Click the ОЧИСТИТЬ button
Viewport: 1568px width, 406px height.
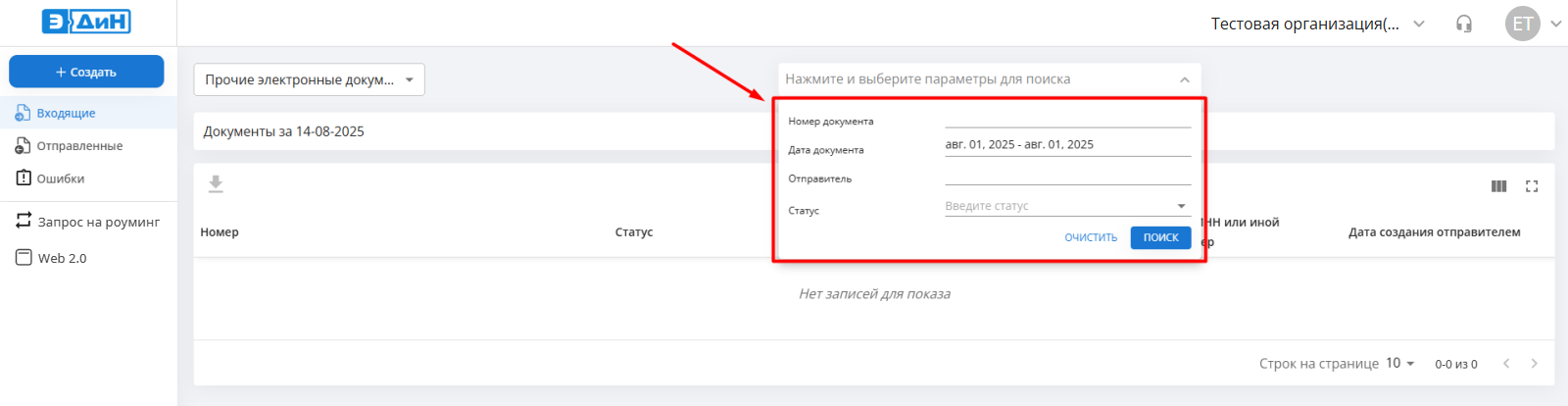(x=1091, y=237)
